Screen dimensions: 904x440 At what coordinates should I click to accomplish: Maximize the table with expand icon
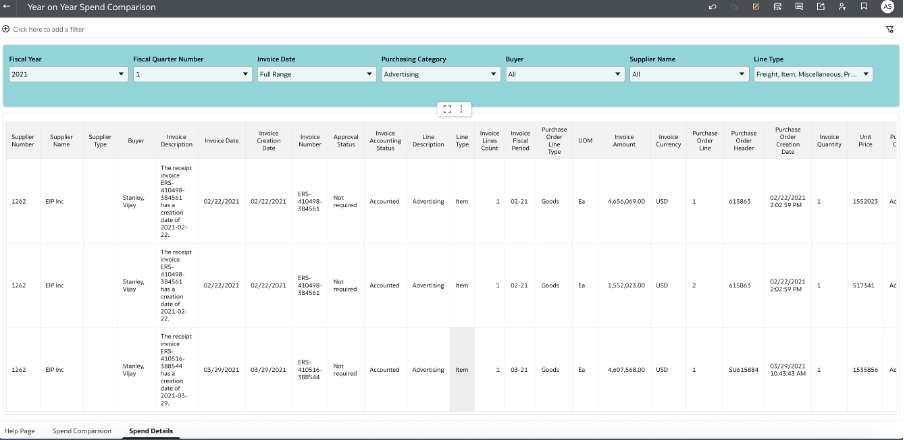[x=447, y=109]
